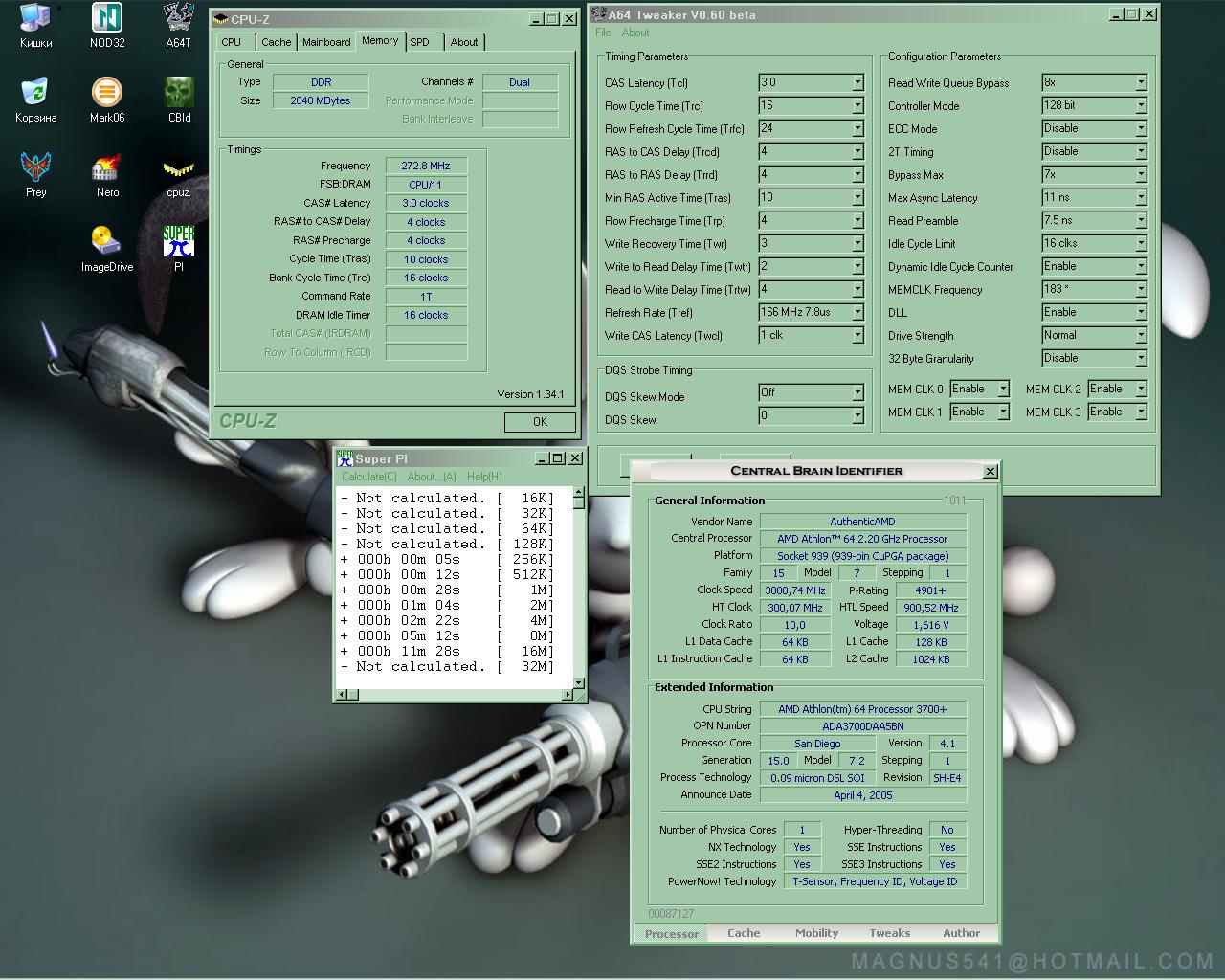Launch the Mark06 desktop shortcut
Screen dimensions: 1225x980
point(107,100)
